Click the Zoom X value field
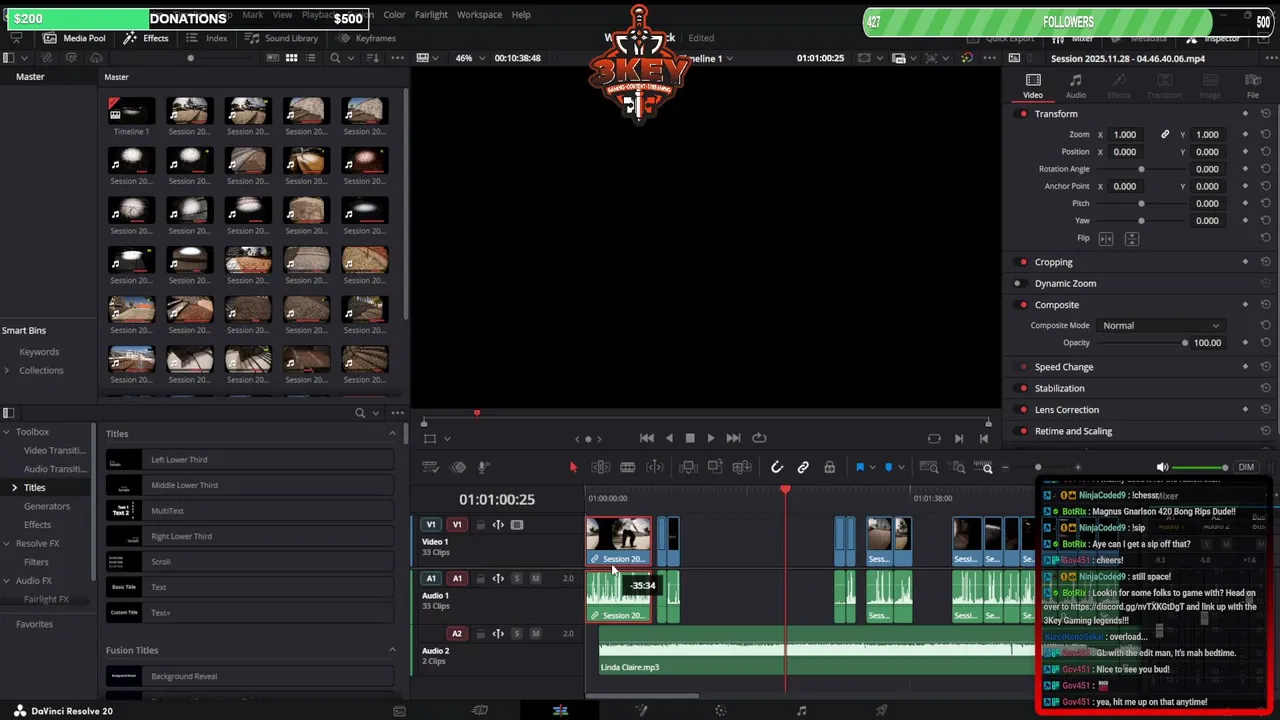Image resolution: width=1280 pixels, height=720 pixels. (1125, 135)
